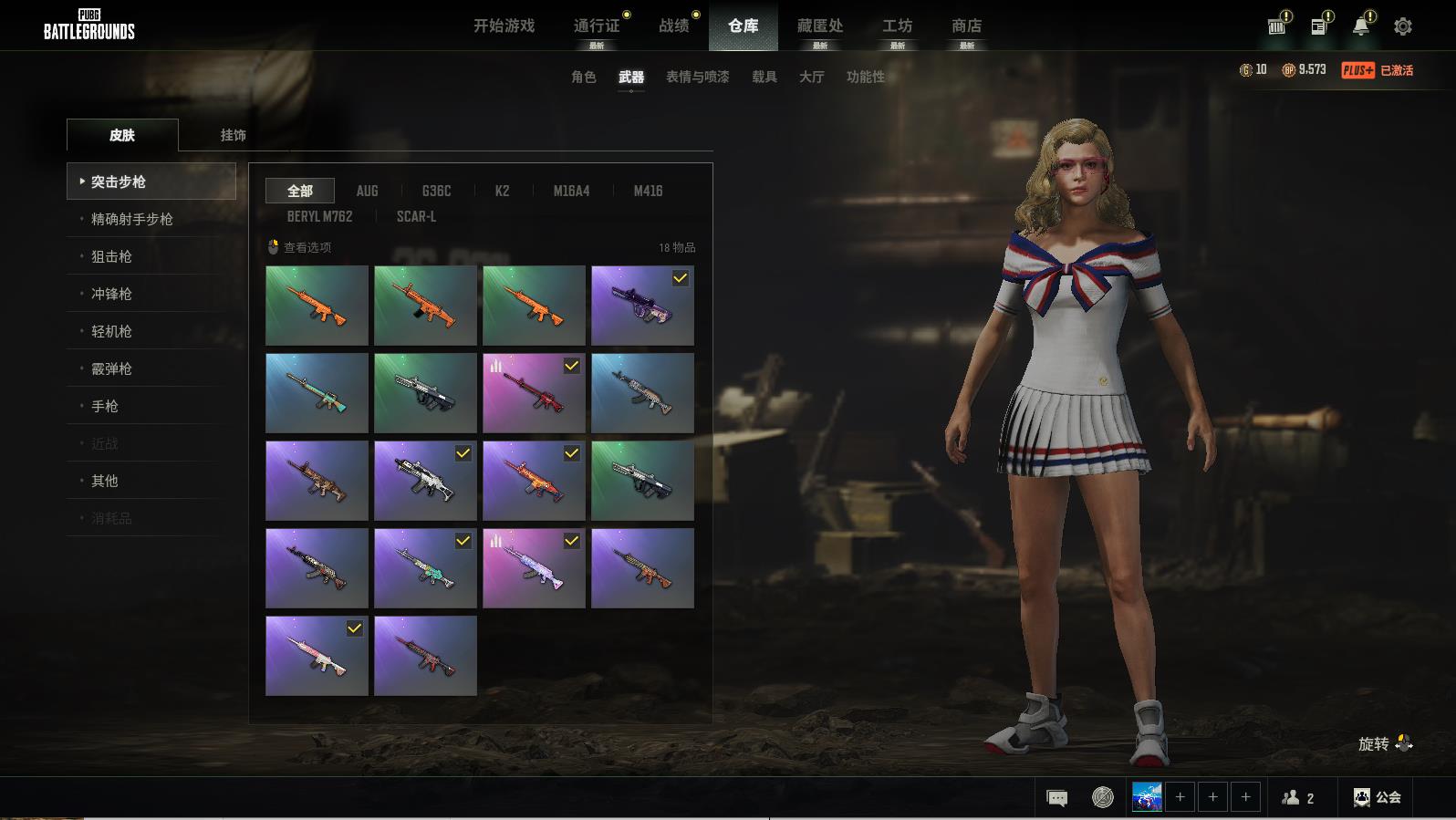Select red rifle skin on pink tile

pos(534,393)
